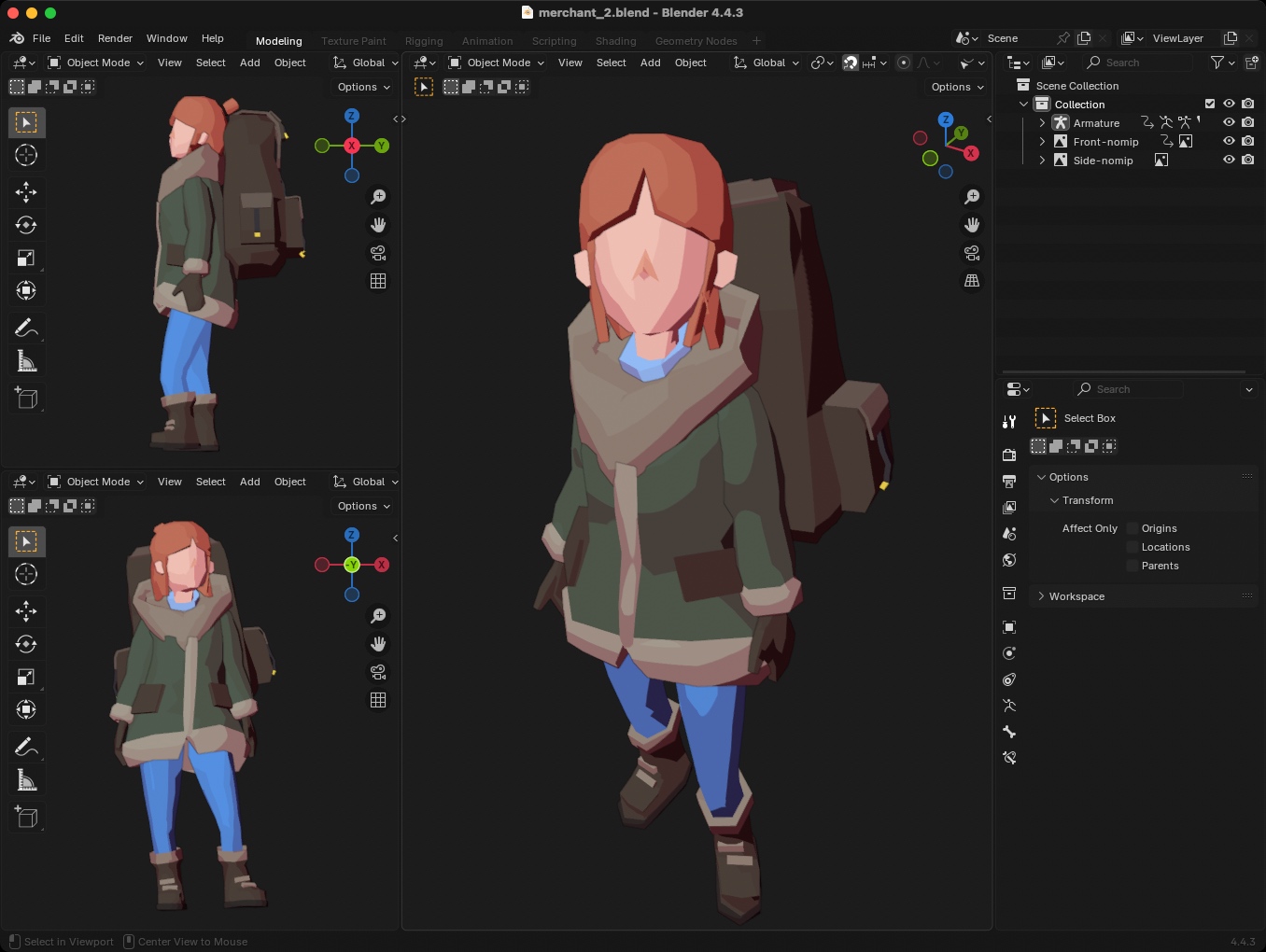Select the Cursor tool in top-left viewport
This screenshot has height=952, width=1266.
click(x=26, y=155)
